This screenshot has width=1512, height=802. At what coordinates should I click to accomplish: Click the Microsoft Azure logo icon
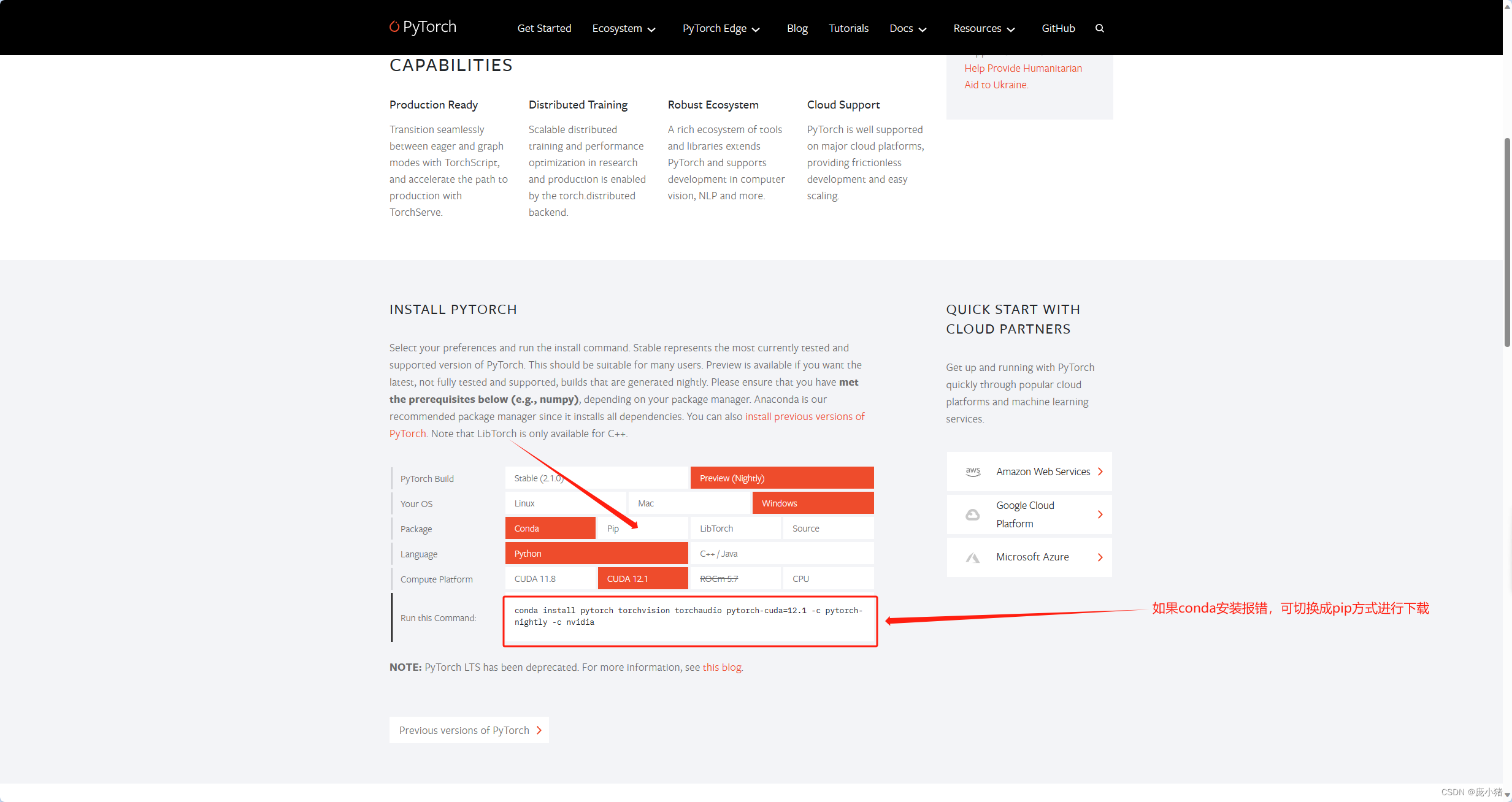973,557
